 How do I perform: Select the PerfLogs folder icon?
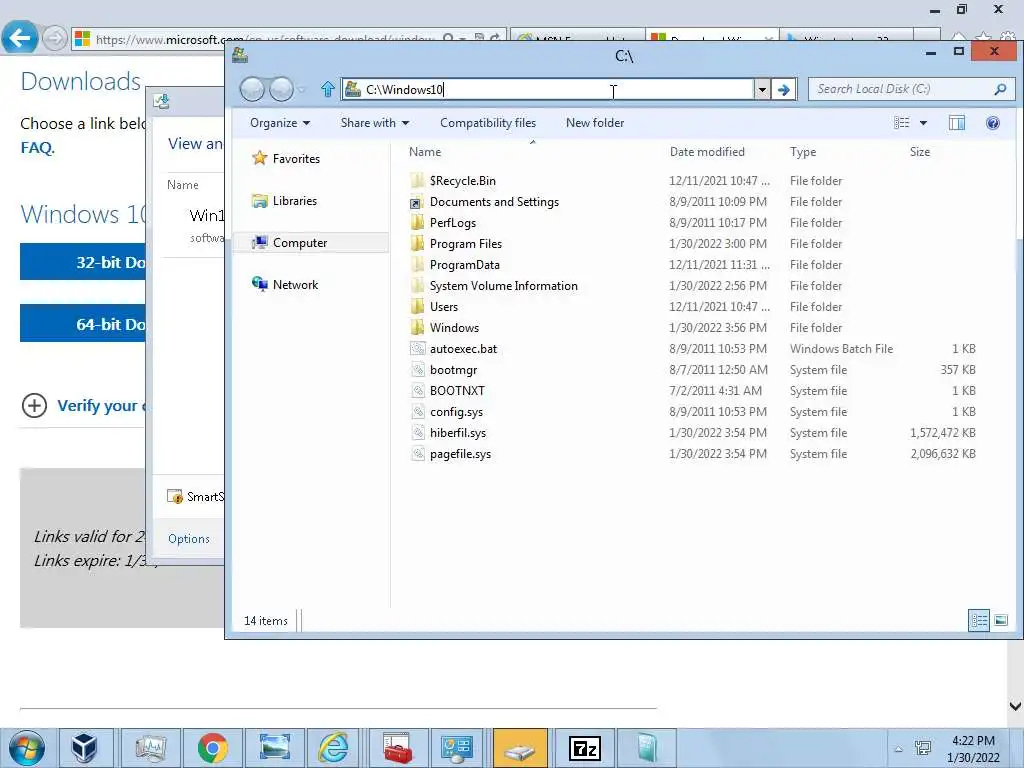417,223
